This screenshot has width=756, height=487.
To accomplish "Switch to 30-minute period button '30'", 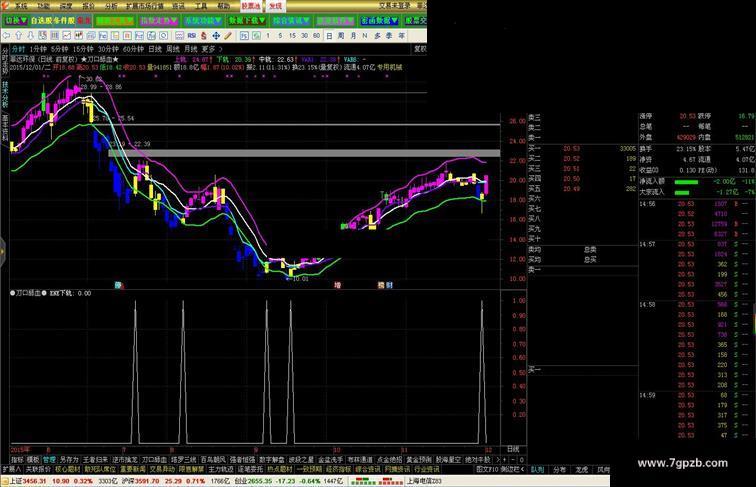I will 304,36.
